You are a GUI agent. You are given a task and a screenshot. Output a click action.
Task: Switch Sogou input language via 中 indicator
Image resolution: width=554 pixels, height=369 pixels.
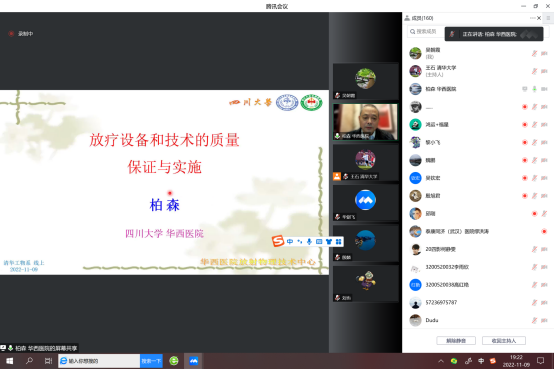coord(290,241)
